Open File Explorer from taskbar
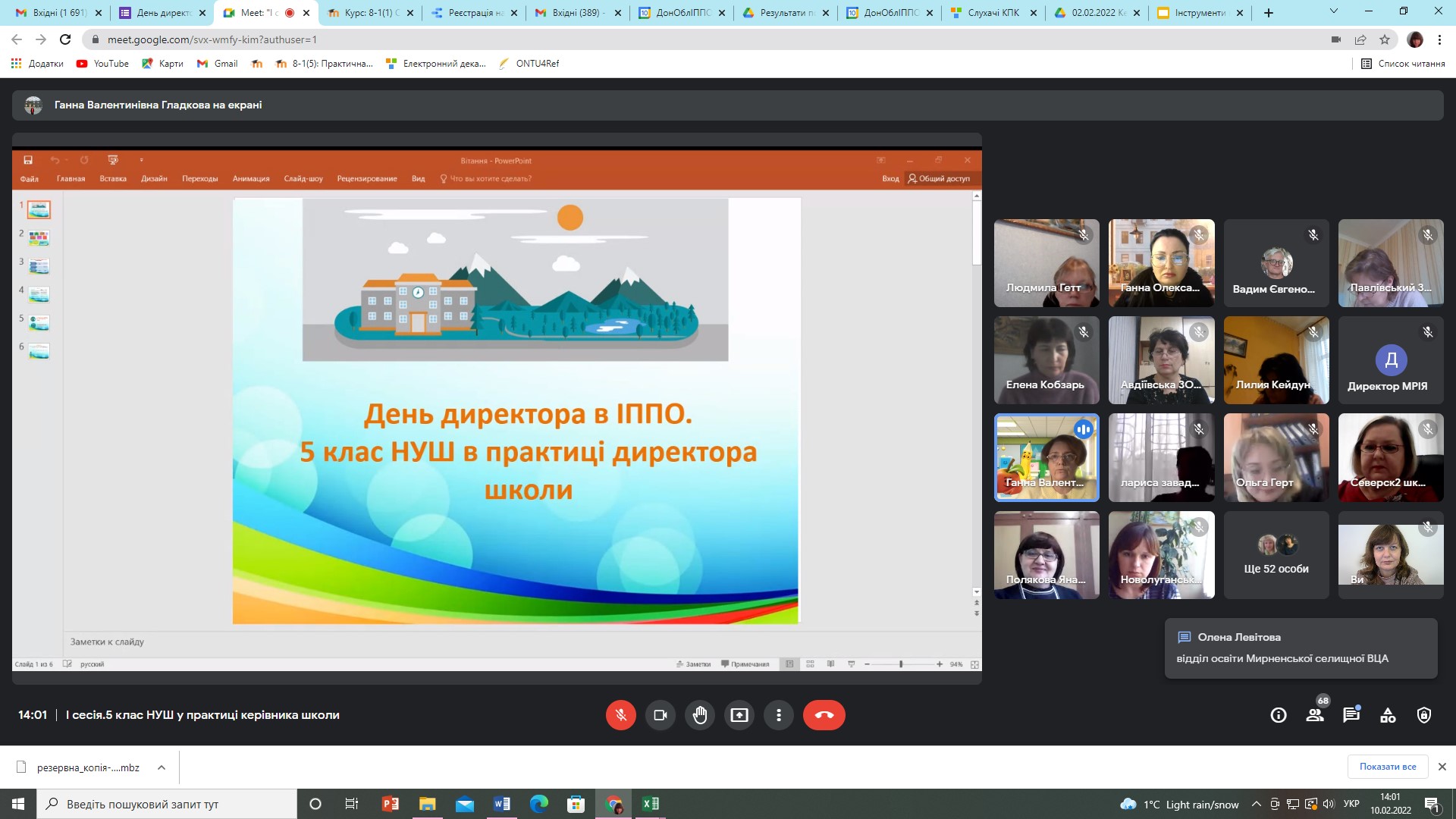This screenshot has width=1456, height=819. [x=428, y=804]
